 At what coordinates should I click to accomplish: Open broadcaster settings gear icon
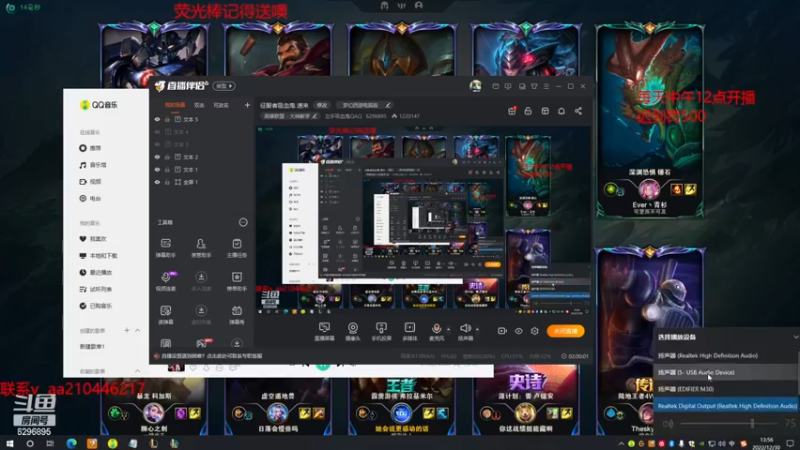coord(534,331)
